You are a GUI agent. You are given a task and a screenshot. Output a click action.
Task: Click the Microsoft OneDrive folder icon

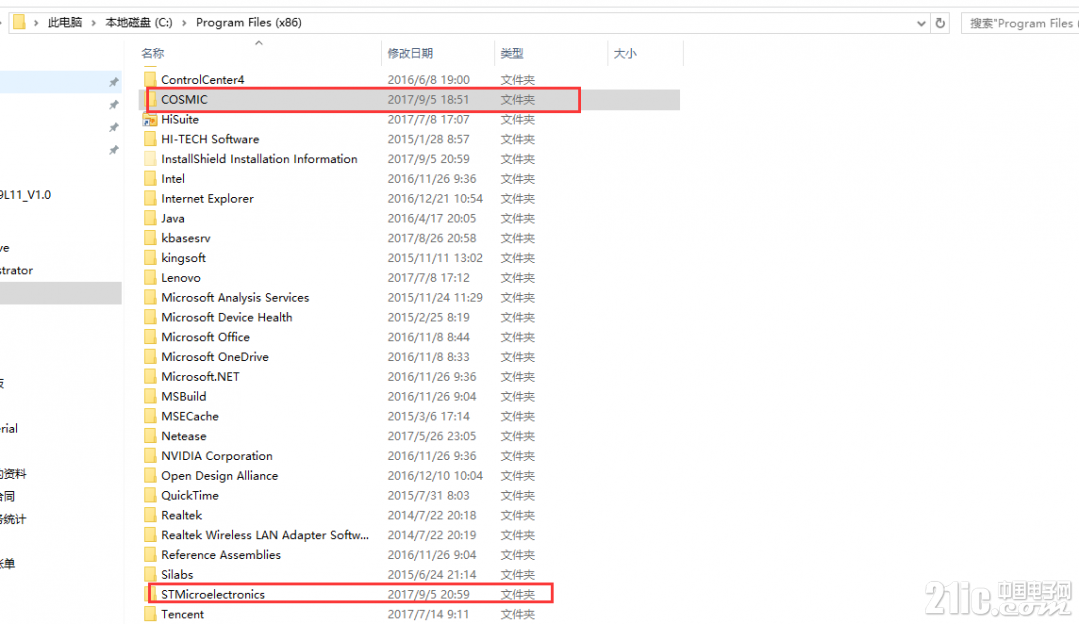150,357
